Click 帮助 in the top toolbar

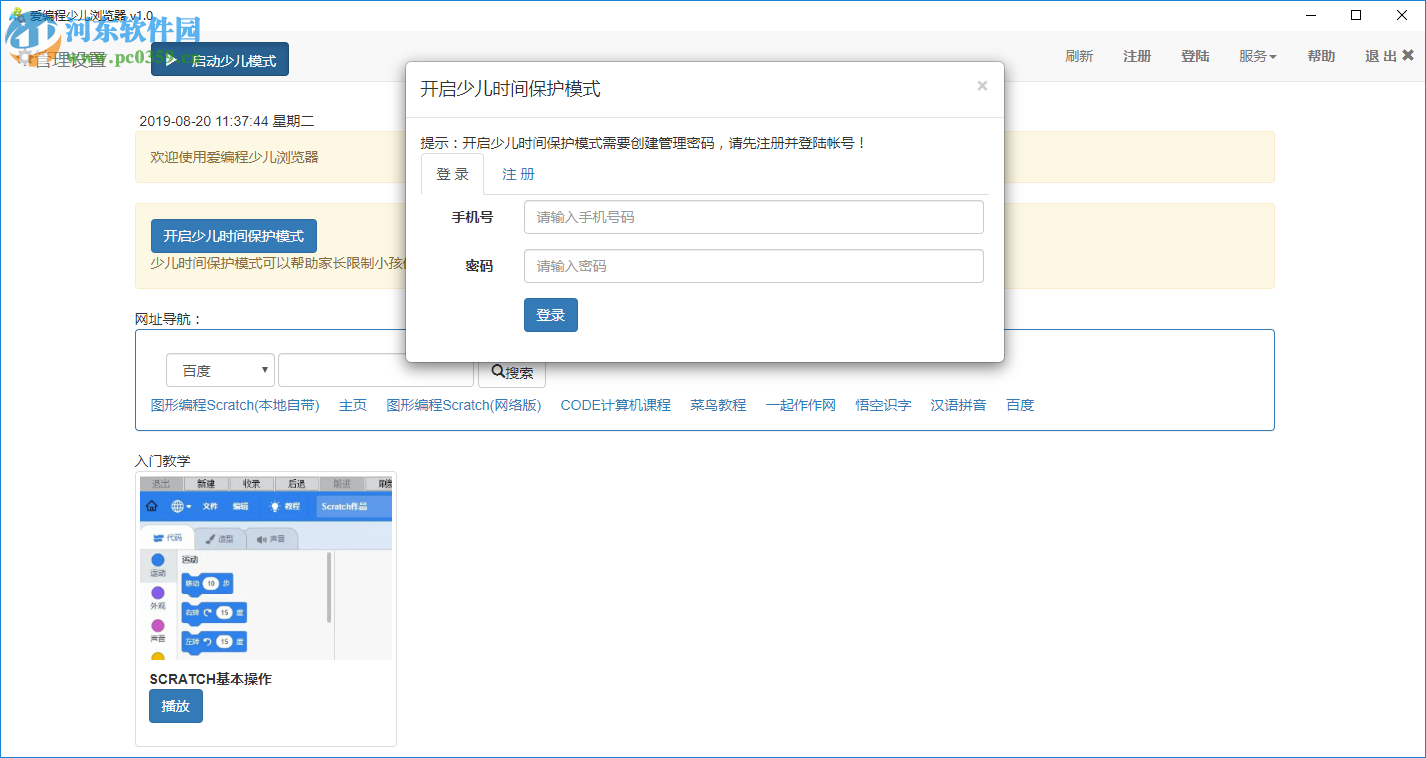tap(1321, 57)
